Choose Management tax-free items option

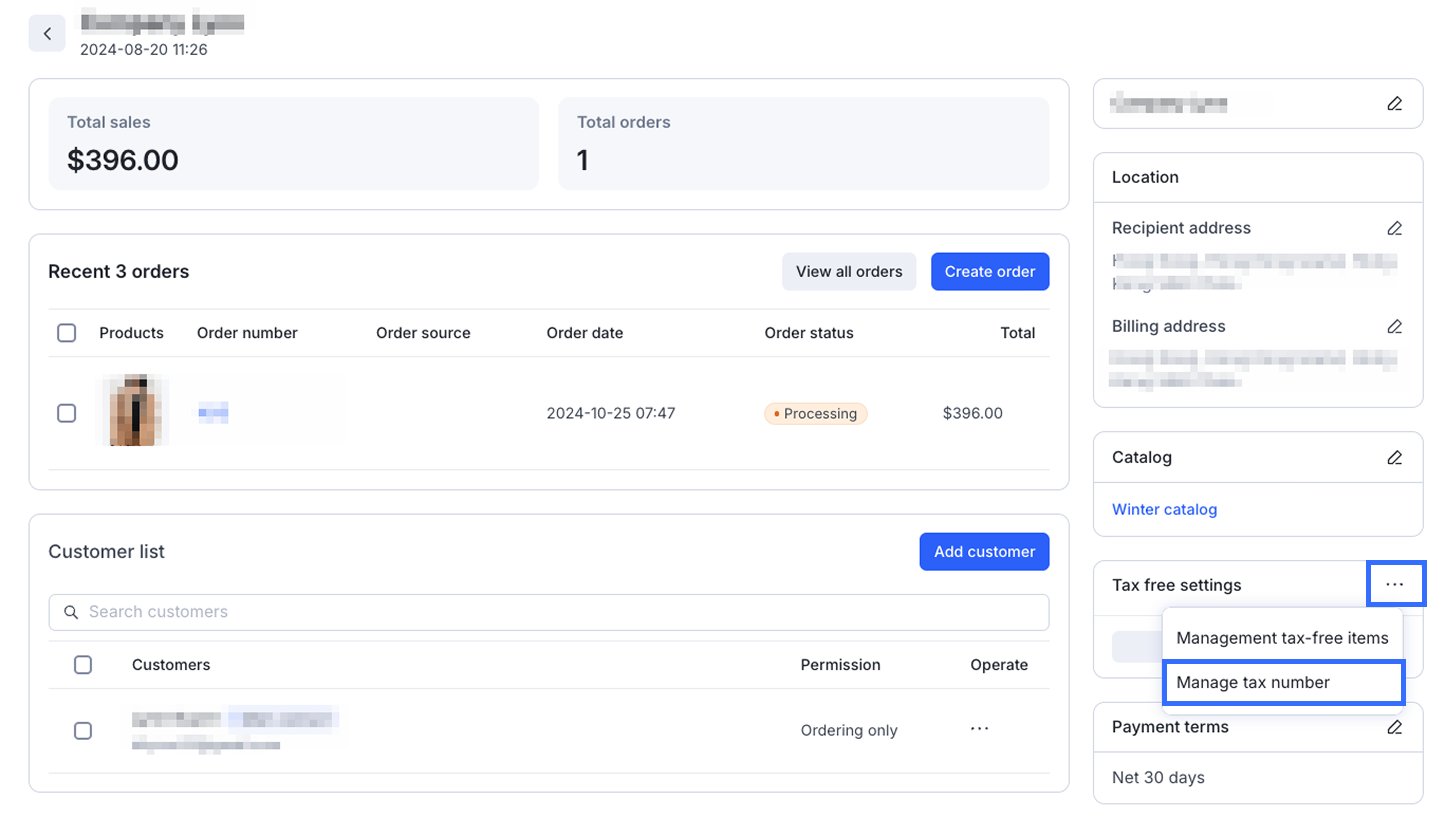pos(1282,638)
